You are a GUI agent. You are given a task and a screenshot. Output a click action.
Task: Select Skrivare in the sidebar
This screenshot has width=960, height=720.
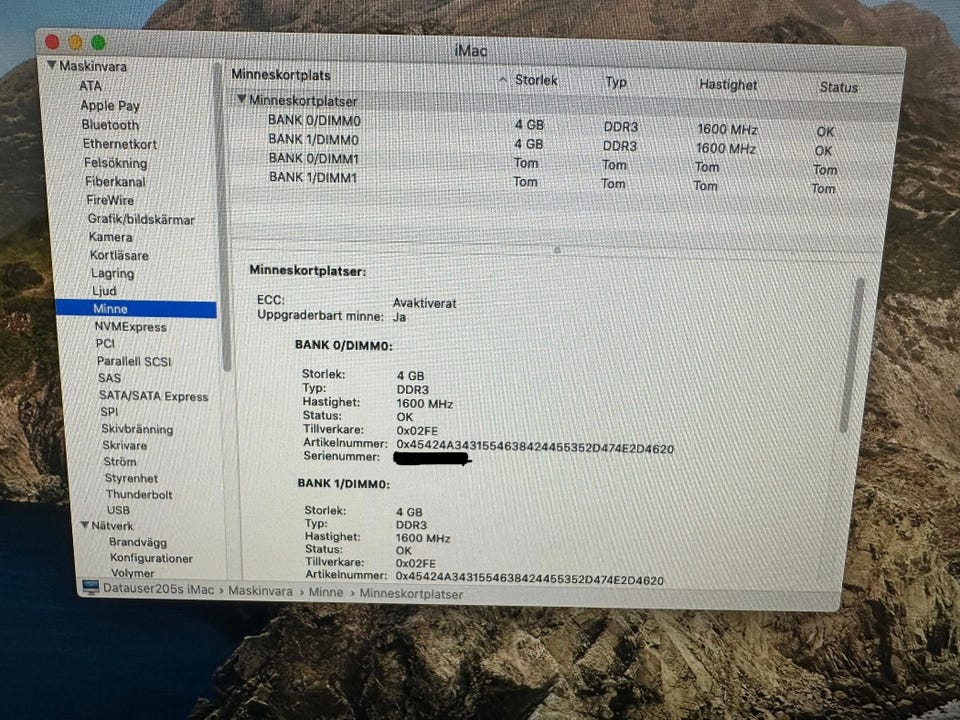(125, 446)
